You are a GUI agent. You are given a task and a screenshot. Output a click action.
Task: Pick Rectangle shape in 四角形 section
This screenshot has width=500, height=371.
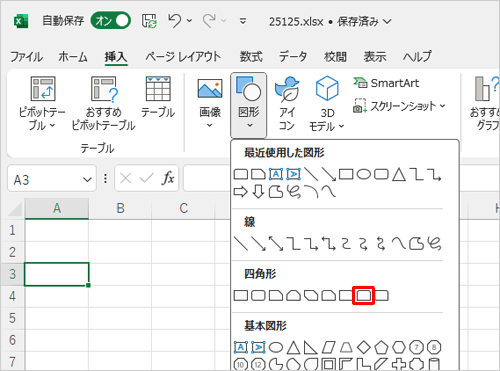click(x=241, y=296)
